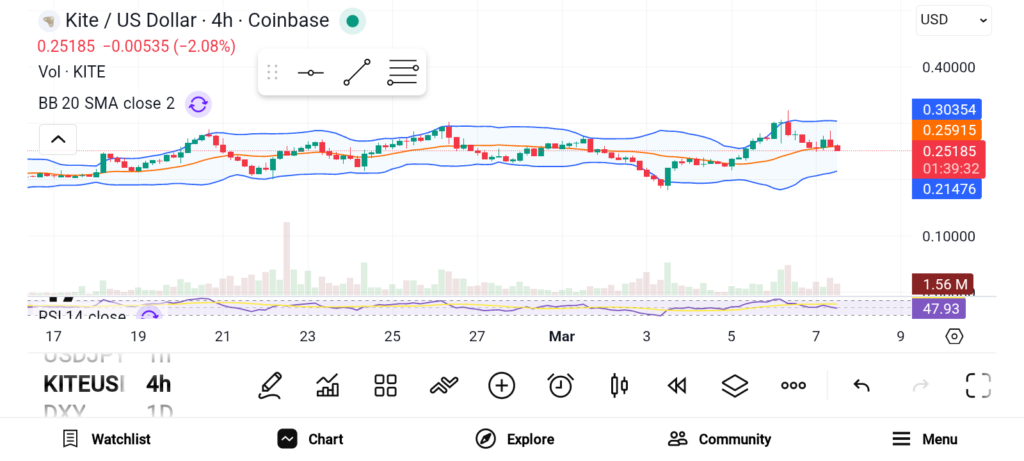Select the trend line drawing tool
The image size is (1024, 461).
(357, 73)
